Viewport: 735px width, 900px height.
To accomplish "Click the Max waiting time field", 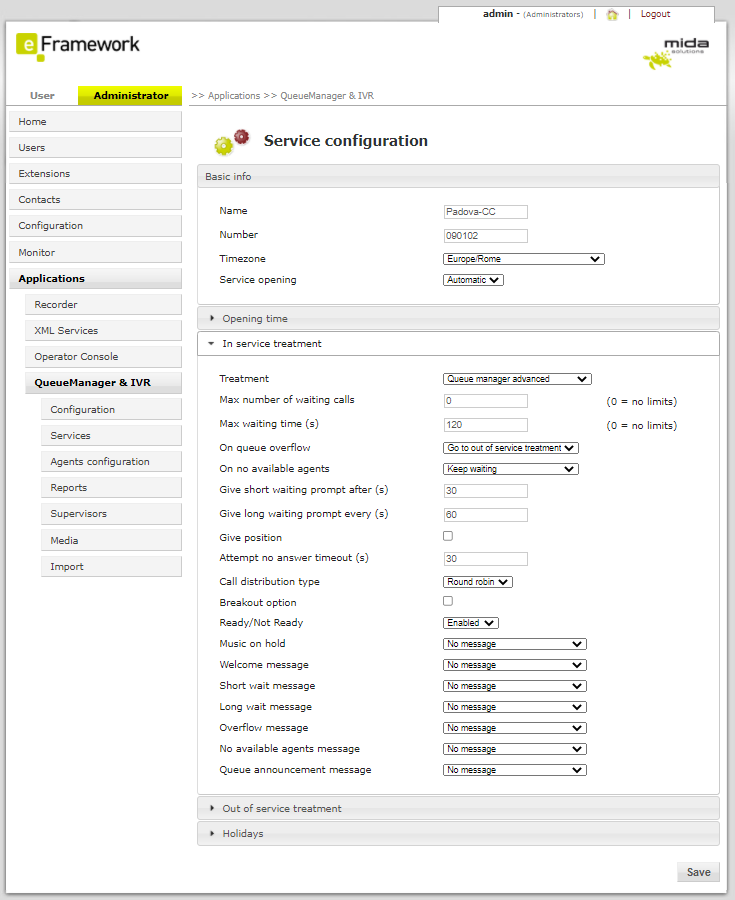I will [x=485, y=425].
